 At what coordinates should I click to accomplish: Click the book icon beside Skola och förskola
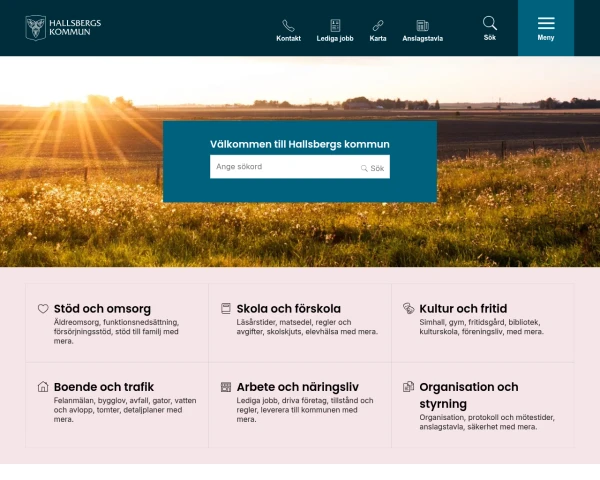pyautogui.click(x=226, y=309)
